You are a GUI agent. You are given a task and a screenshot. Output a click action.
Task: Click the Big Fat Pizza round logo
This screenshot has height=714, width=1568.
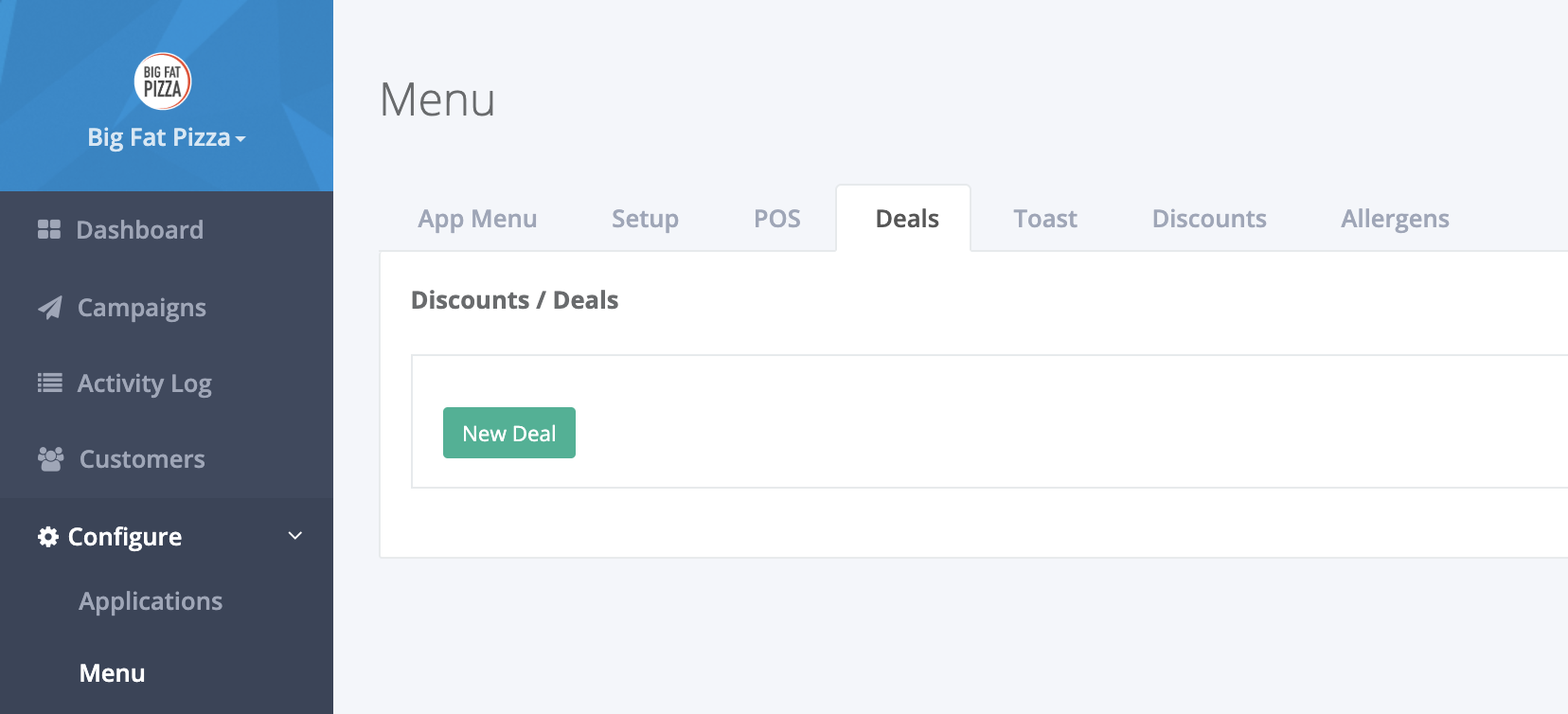(x=163, y=81)
